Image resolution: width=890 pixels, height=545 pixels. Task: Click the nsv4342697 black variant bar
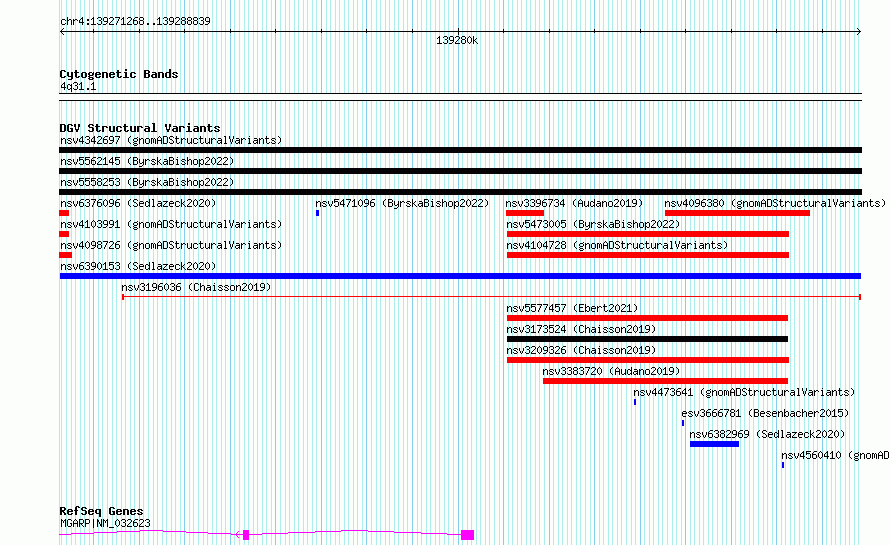coord(460,150)
